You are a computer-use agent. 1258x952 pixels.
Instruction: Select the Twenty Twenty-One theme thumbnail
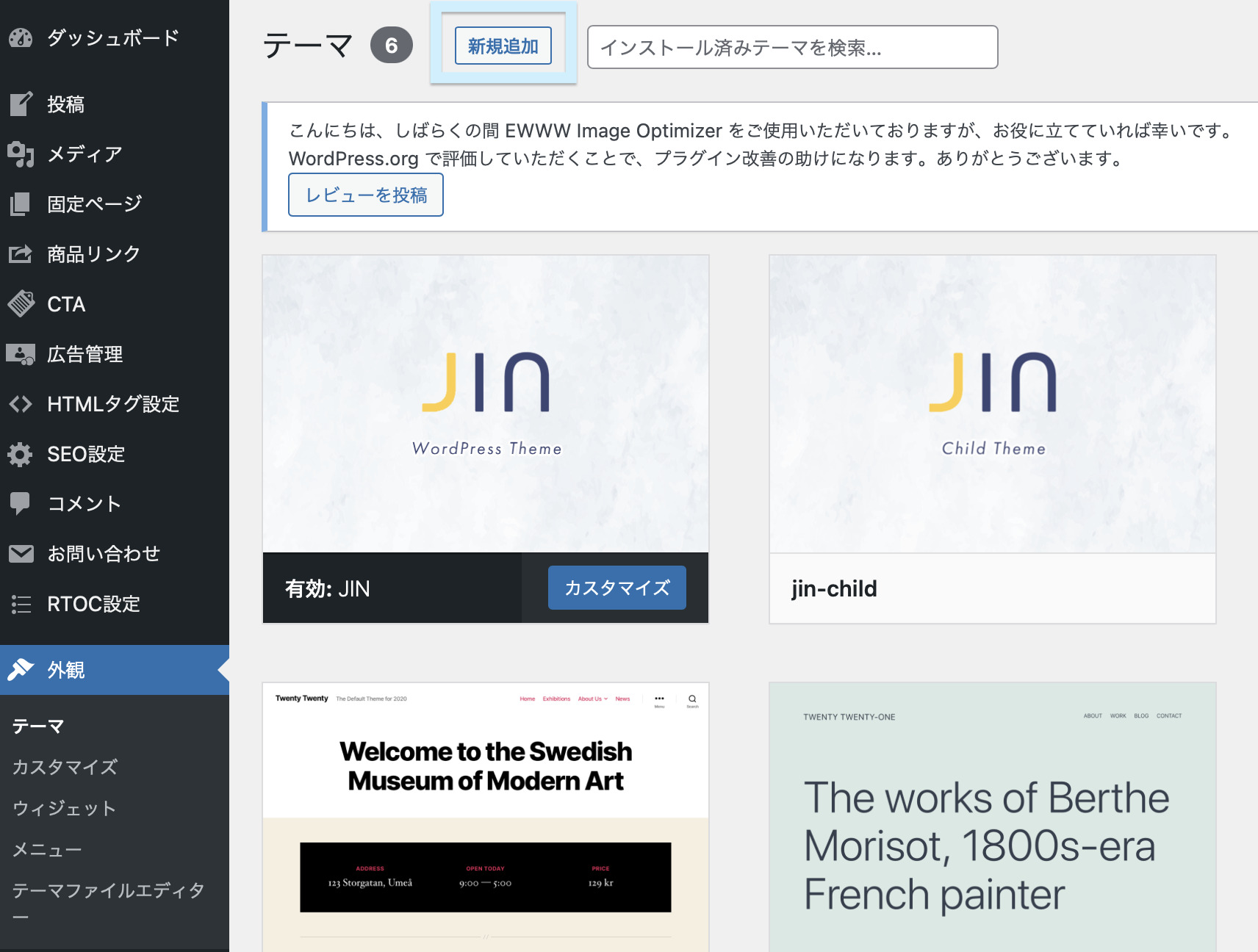pyautogui.click(x=993, y=817)
